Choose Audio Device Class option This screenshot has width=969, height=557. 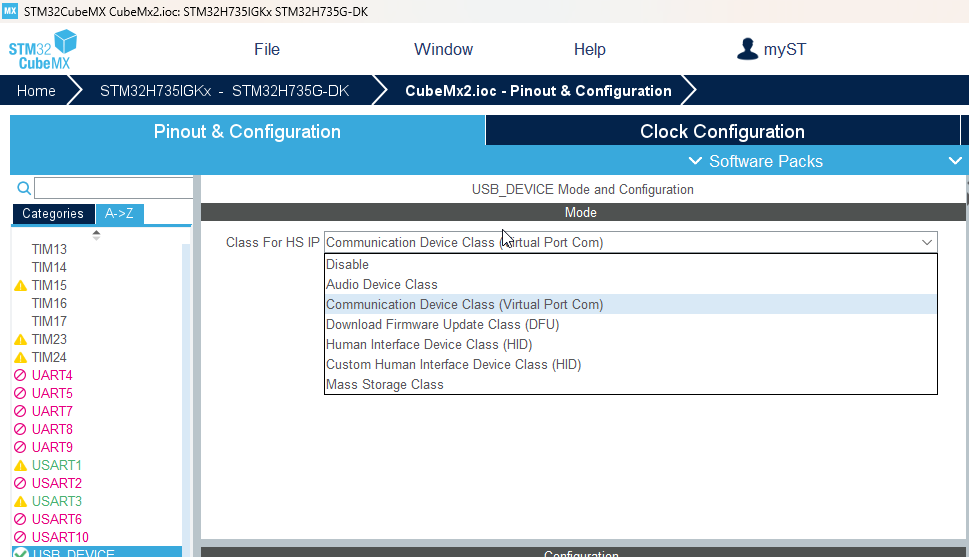click(630, 284)
